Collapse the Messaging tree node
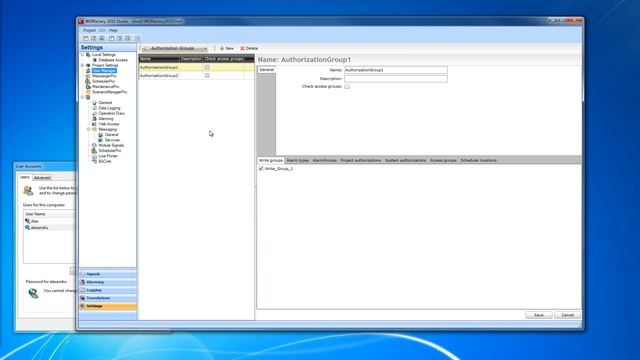The image size is (640, 360). [89, 129]
